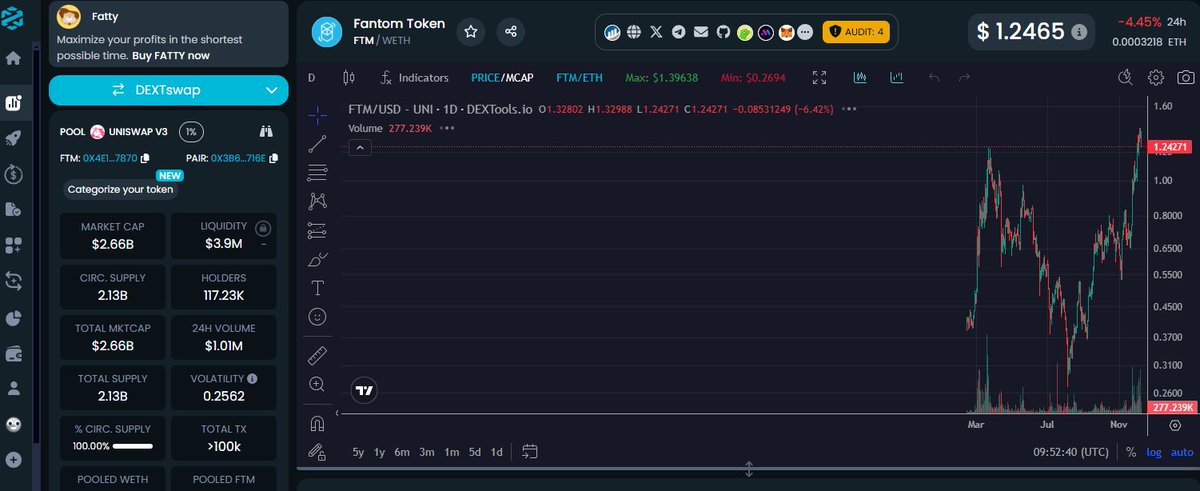
Task: Select the 3m time range
Action: coord(427,452)
